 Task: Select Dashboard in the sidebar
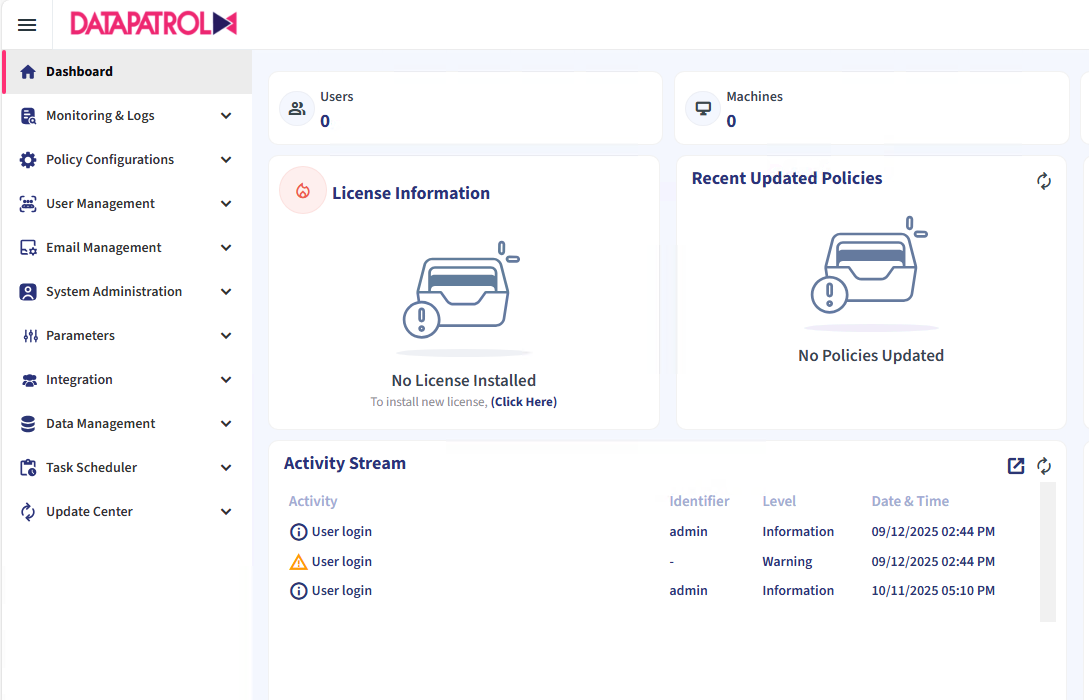pos(80,72)
